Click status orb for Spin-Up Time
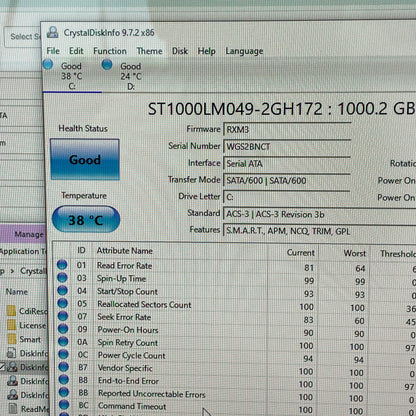Screen dimensions: 416x416 (x=62, y=277)
